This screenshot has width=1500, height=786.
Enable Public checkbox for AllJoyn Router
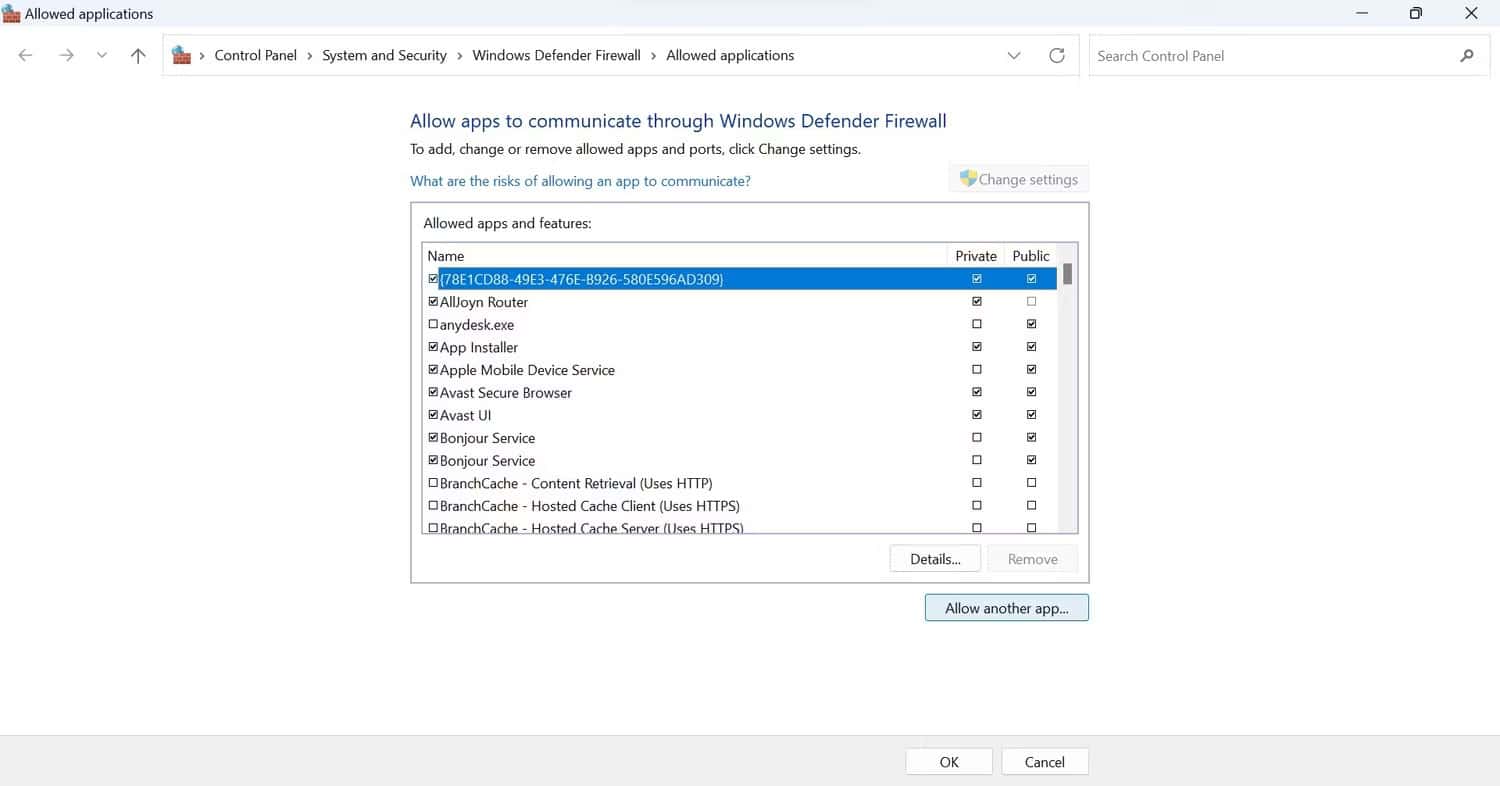click(1032, 301)
